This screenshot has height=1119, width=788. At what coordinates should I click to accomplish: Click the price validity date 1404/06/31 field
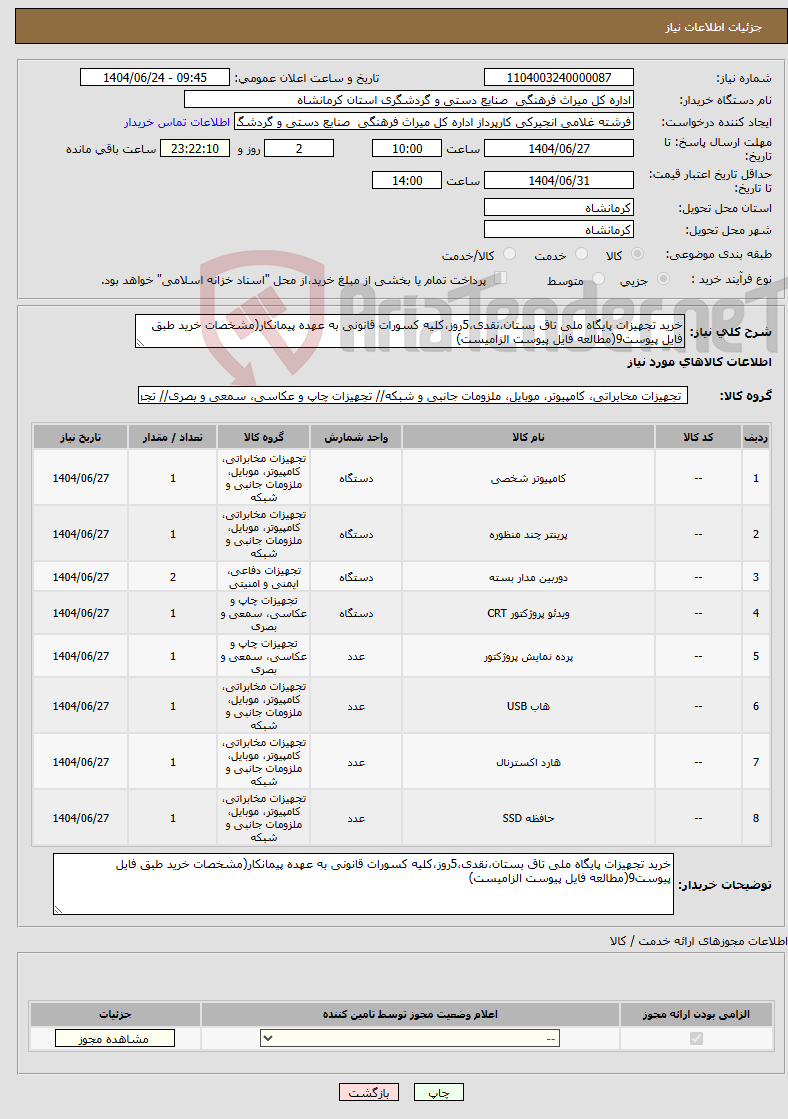tap(559, 181)
